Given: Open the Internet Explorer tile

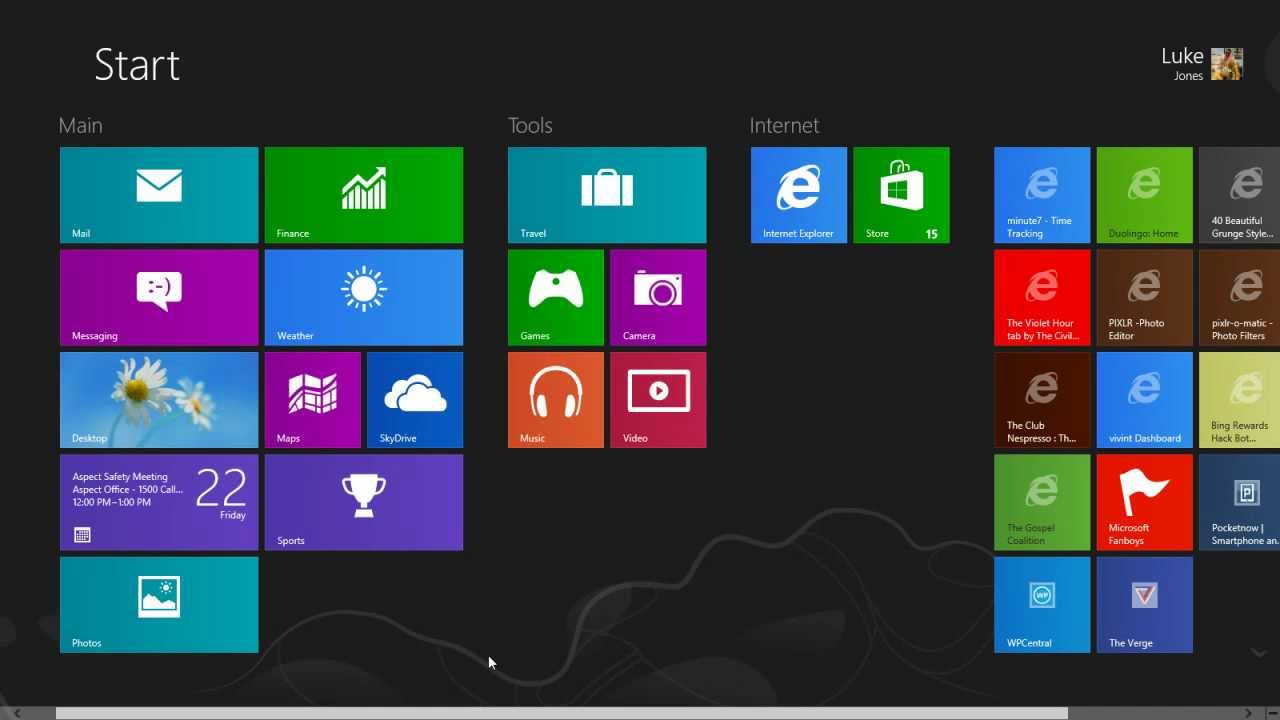Looking at the screenshot, I should pos(799,195).
